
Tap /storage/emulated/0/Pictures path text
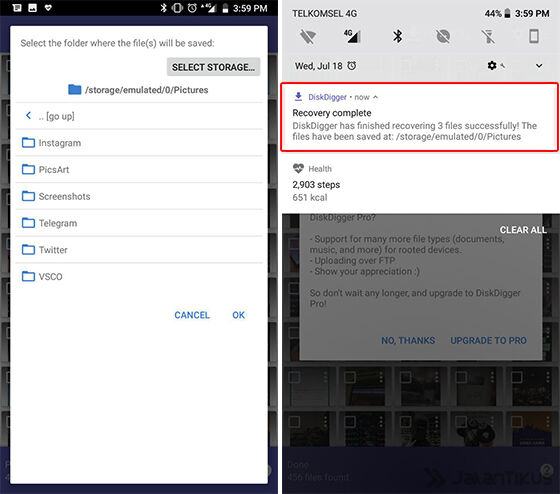(146, 90)
